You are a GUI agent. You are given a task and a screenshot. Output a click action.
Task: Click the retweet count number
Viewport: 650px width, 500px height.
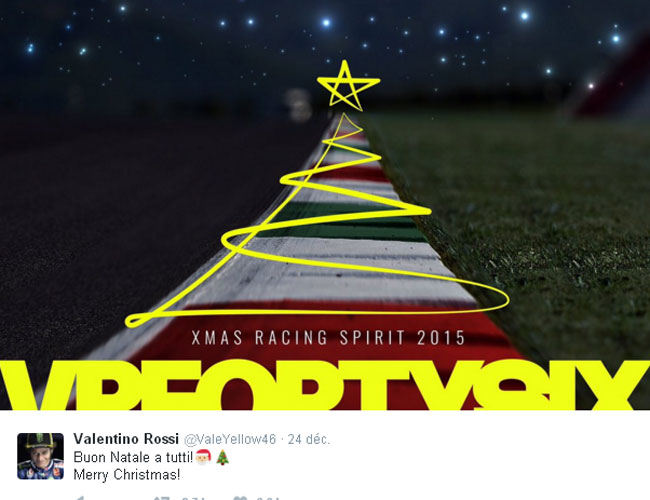click(x=194, y=498)
